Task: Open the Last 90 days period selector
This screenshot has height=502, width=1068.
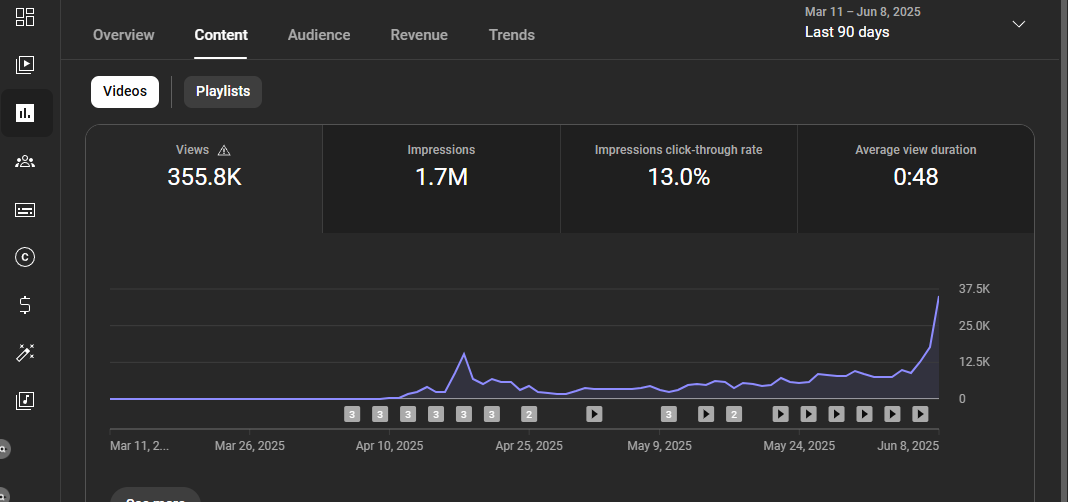Action: coord(847,32)
